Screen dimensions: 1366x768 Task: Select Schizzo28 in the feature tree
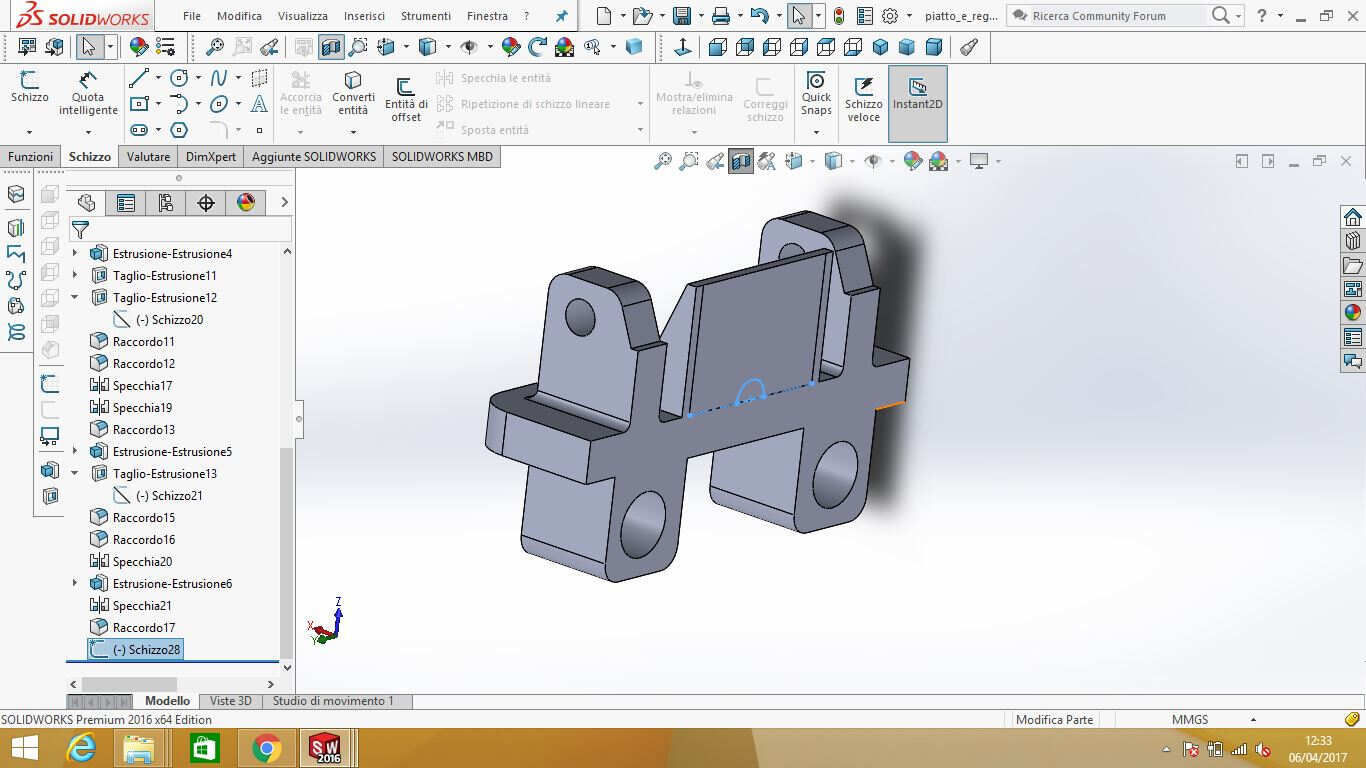coord(135,650)
